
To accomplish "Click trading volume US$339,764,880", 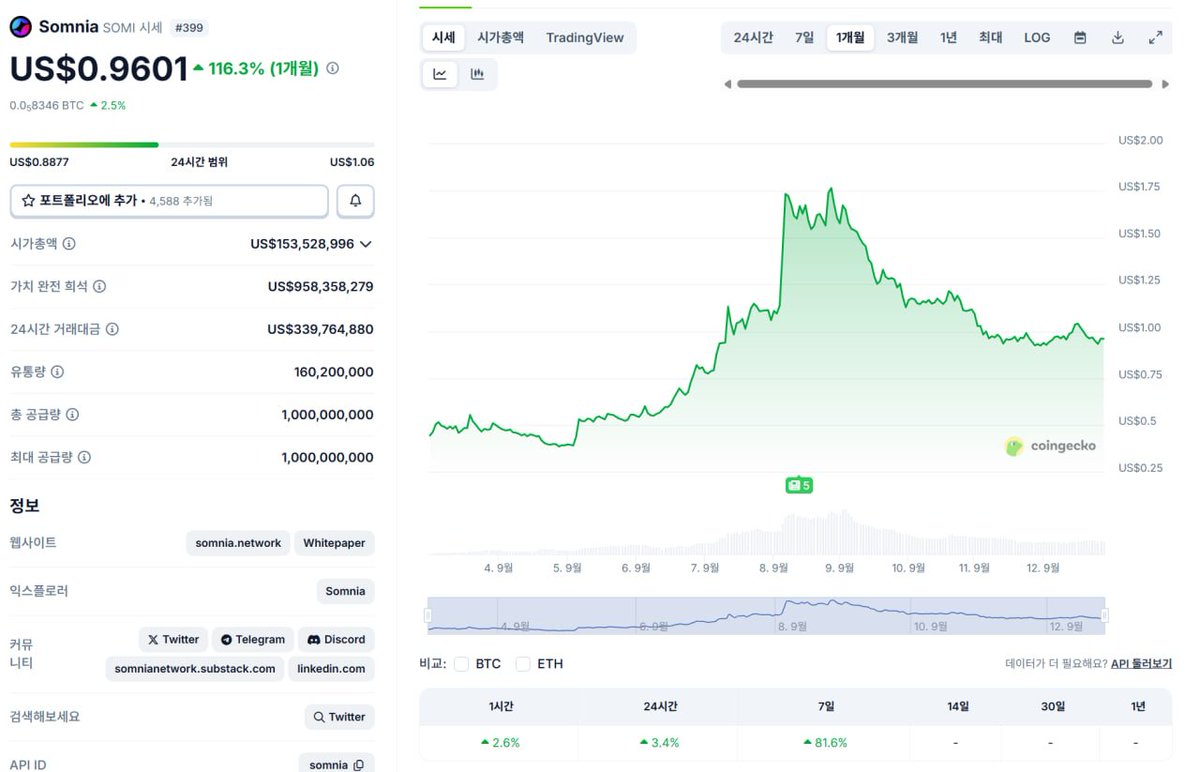I will 321,329.
